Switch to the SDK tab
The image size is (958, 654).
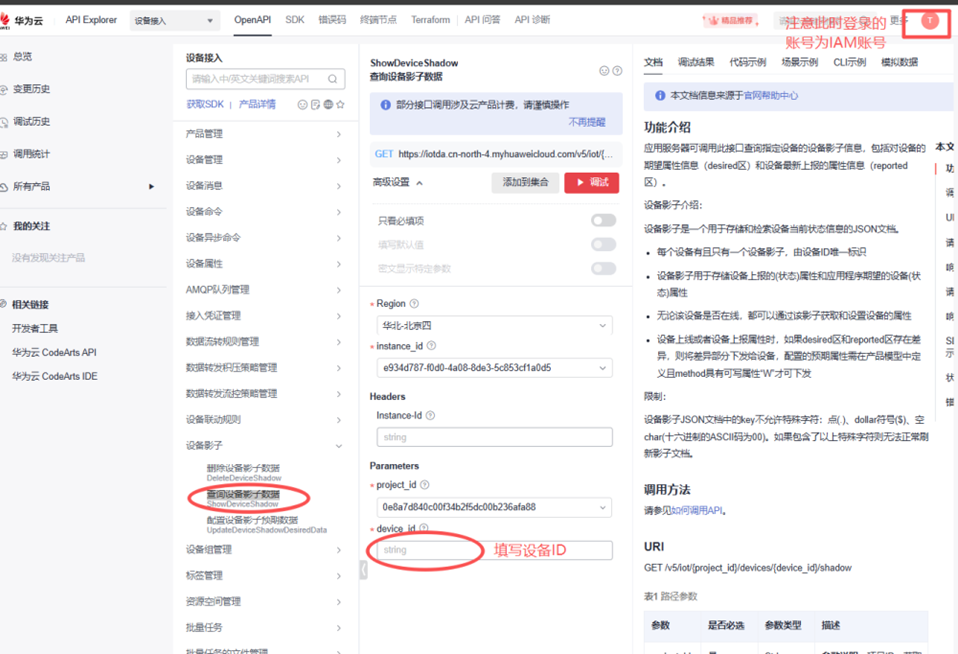[294, 20]
